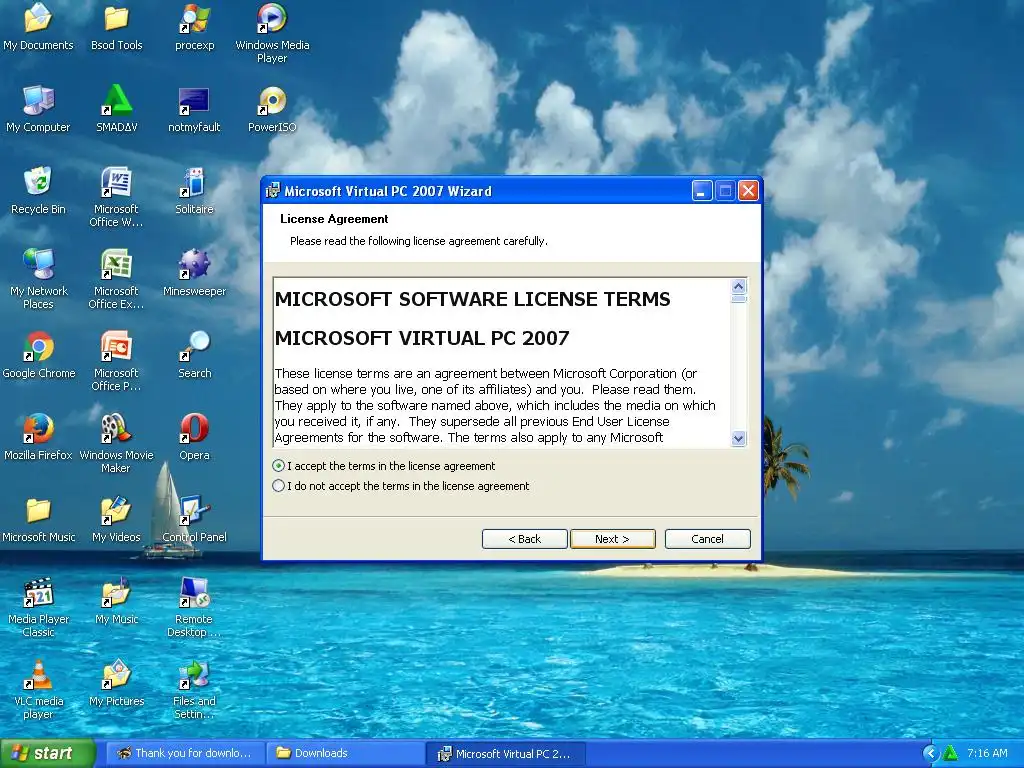Click the Next > button in wizard
Screen dimensions: 1024x768
(613, 539)
